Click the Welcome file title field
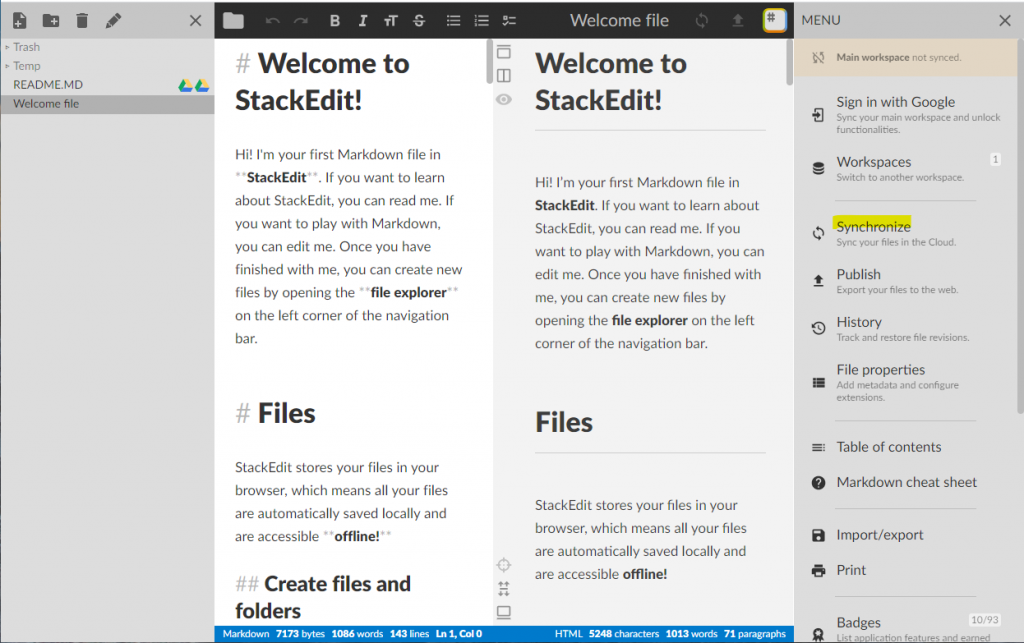 [x=619, y=21]
